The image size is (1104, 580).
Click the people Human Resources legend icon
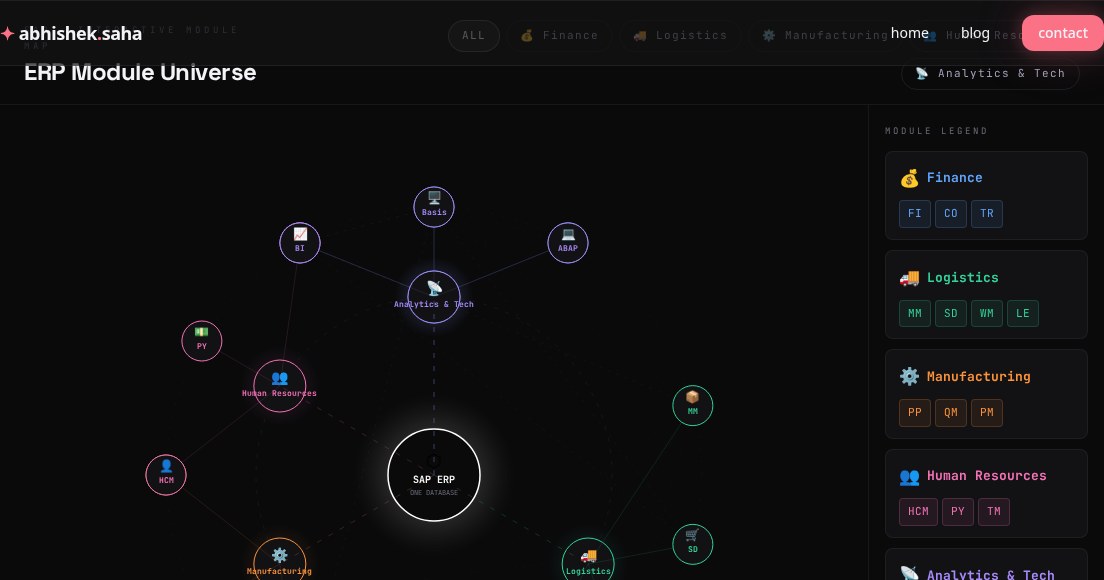(x=909, y=476)
